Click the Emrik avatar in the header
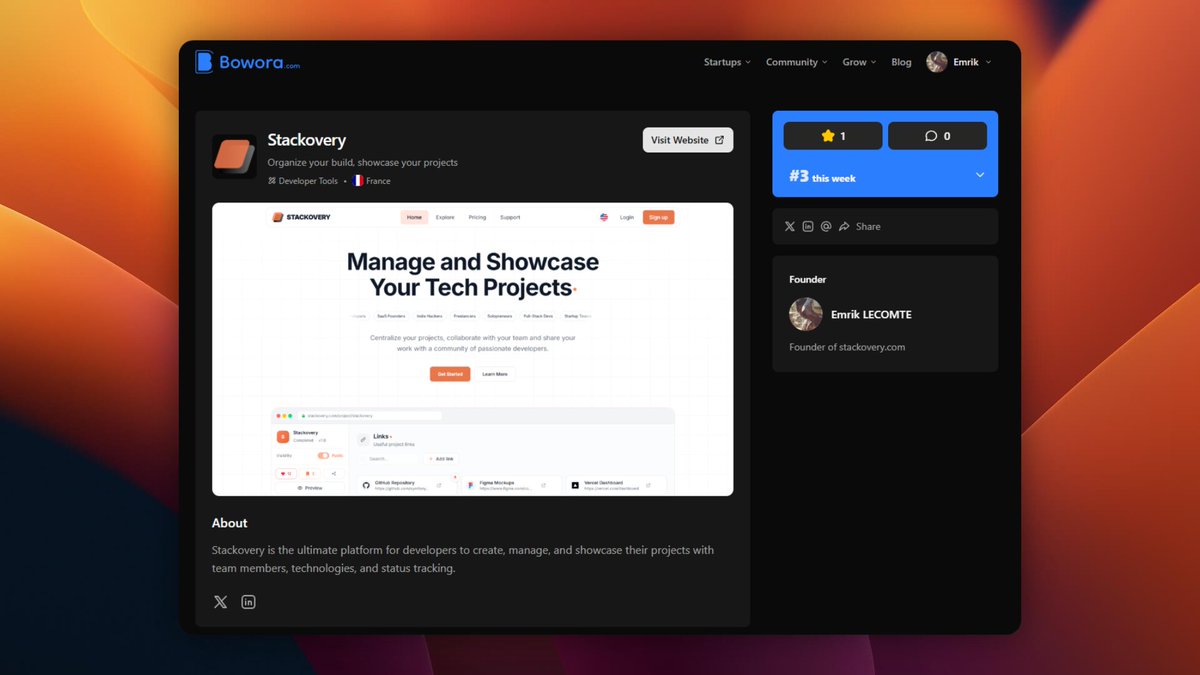The image size is (1200, 675). point(937,62)
